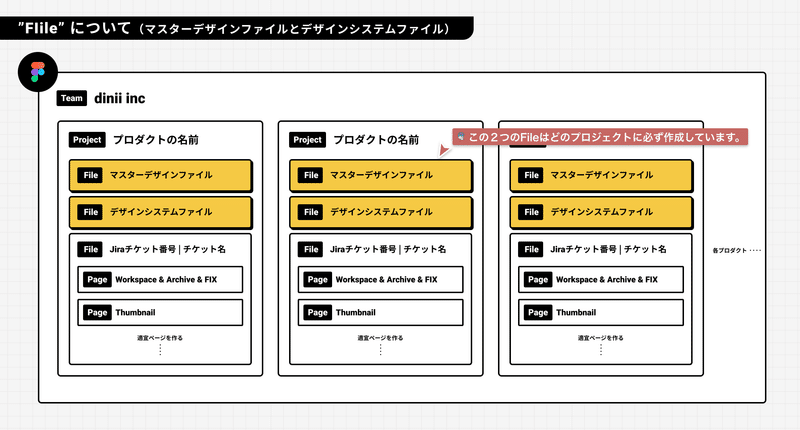Select the red comment about the two Files
The image size is (800, 430).
coord(600,137)
